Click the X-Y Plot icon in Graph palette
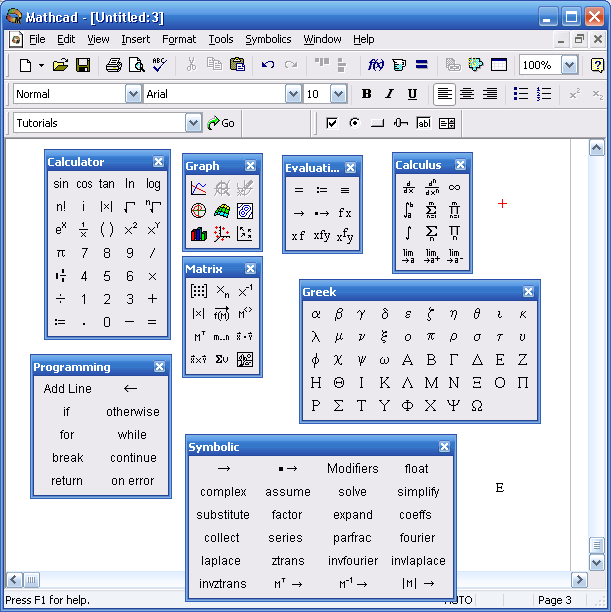Viewport: 611px width, 612px height. 198,188
